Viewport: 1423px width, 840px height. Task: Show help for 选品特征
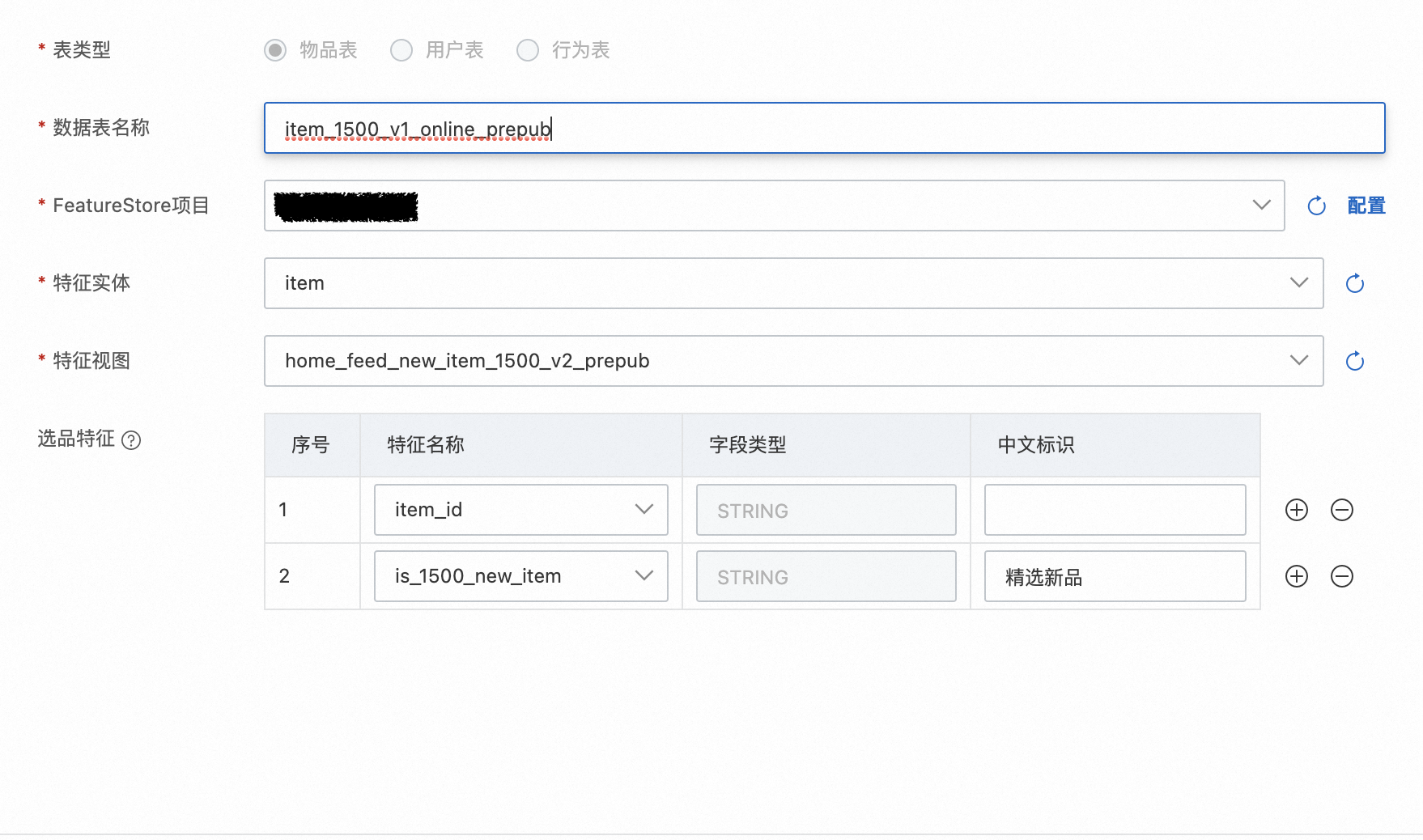coord(131,440)
